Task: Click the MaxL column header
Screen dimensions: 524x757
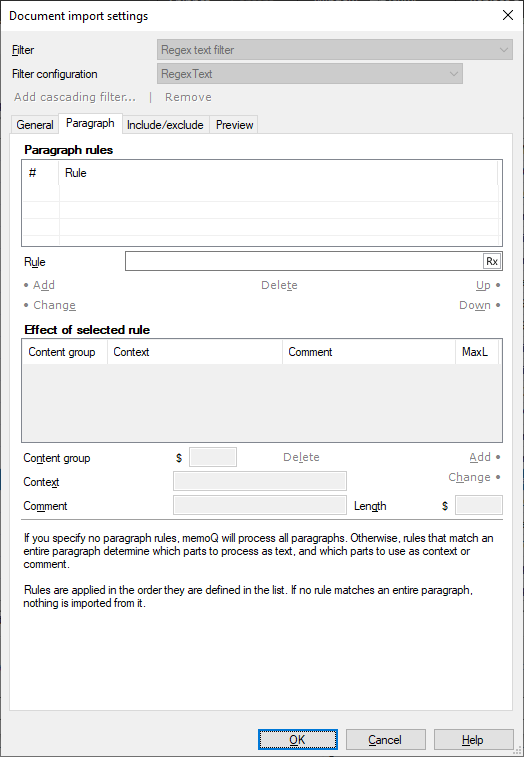Action: (x=477, y=352)
